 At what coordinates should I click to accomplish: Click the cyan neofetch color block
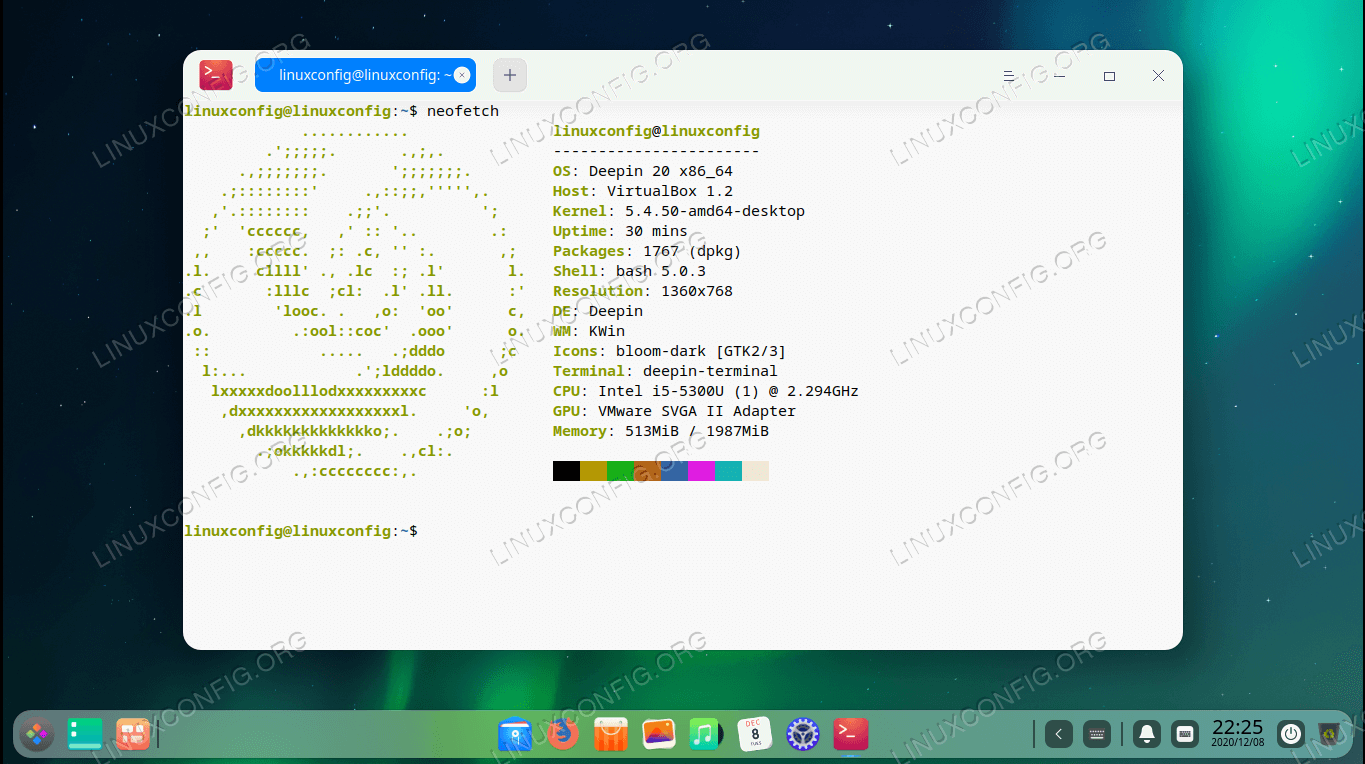click(x=728, y=471)
